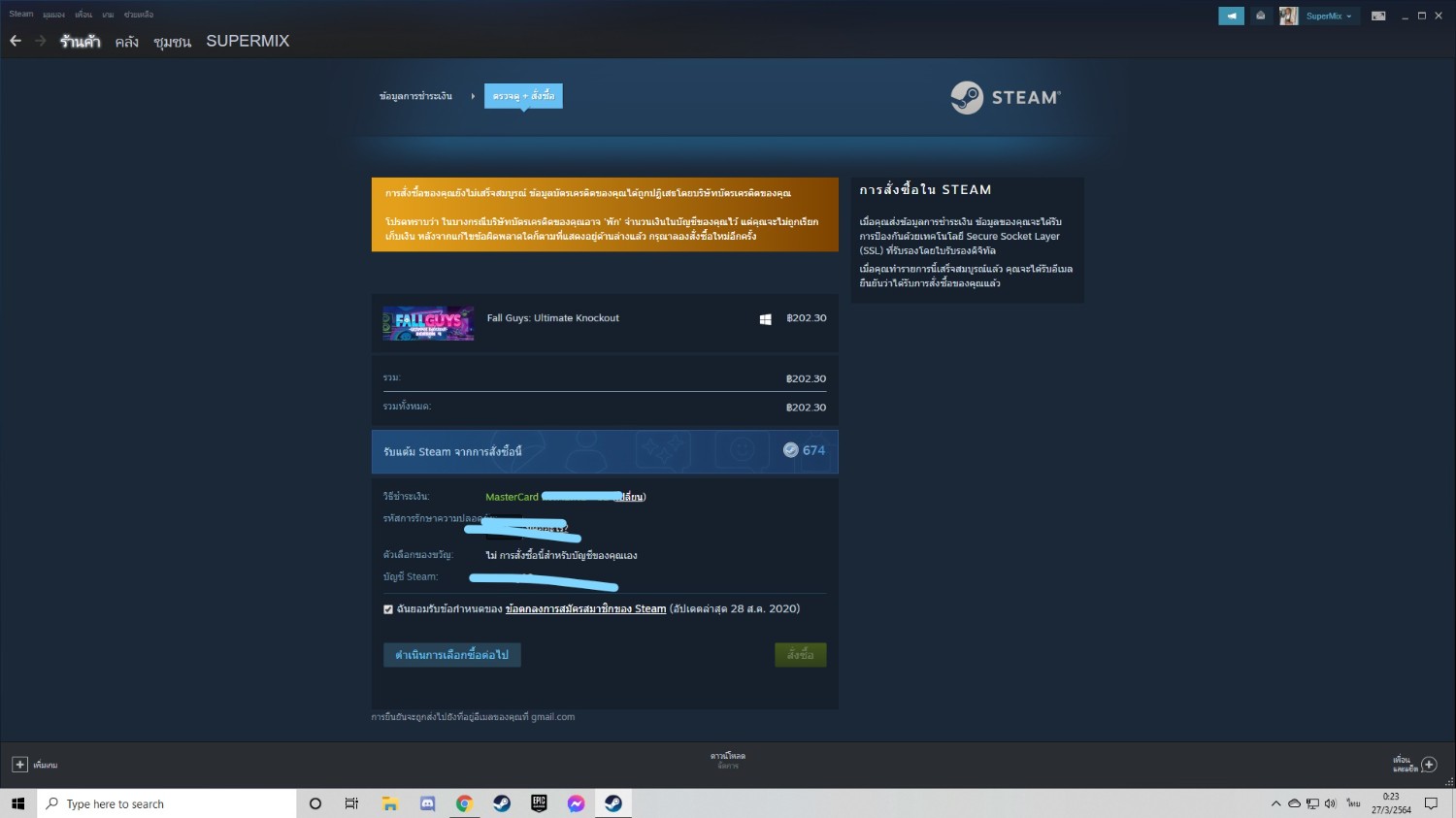Click the Steam logo

coord(1006,97)
